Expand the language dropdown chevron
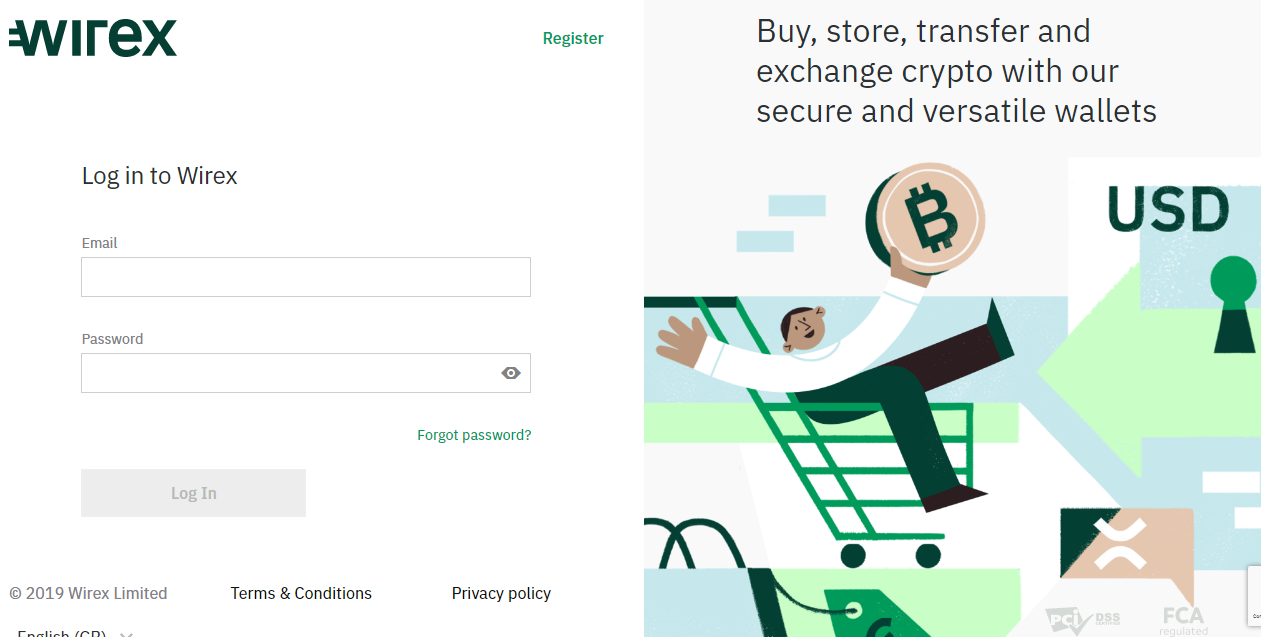Viewport: 1261px width, 637px height. (126, 634)
